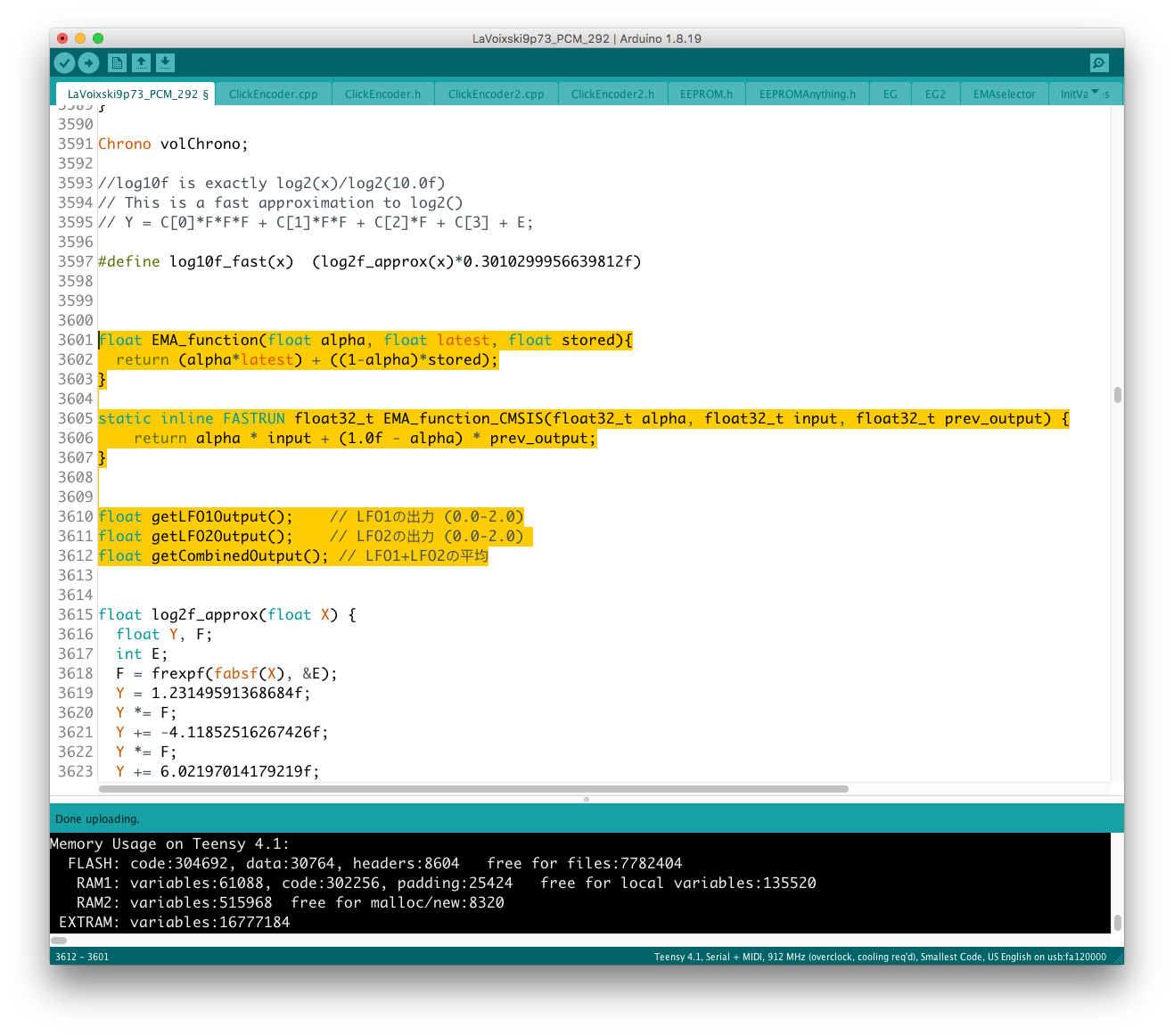Switch to the EMAselector tab
Screen dimensions: 1174x1036
[1004, 95]
